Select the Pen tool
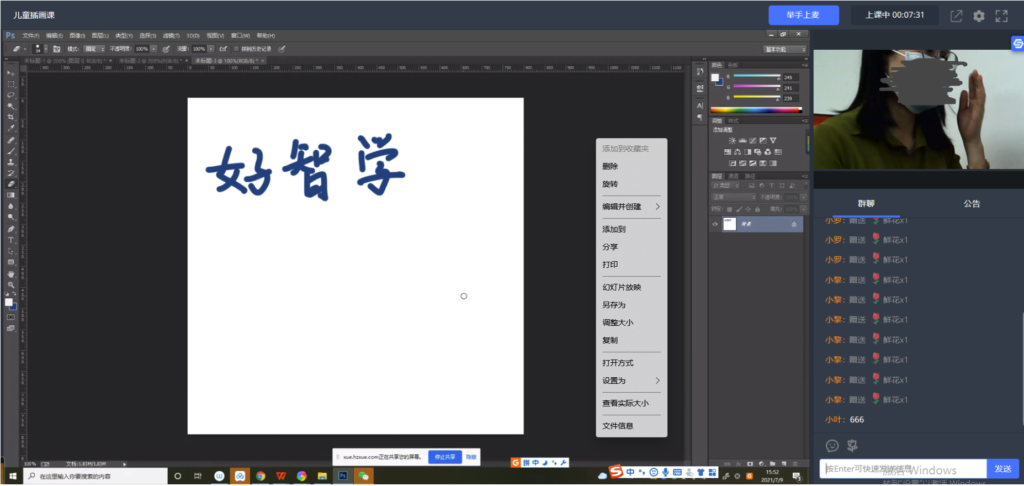The width and height of the screenshot is (1024, 486). pos(11,229)
